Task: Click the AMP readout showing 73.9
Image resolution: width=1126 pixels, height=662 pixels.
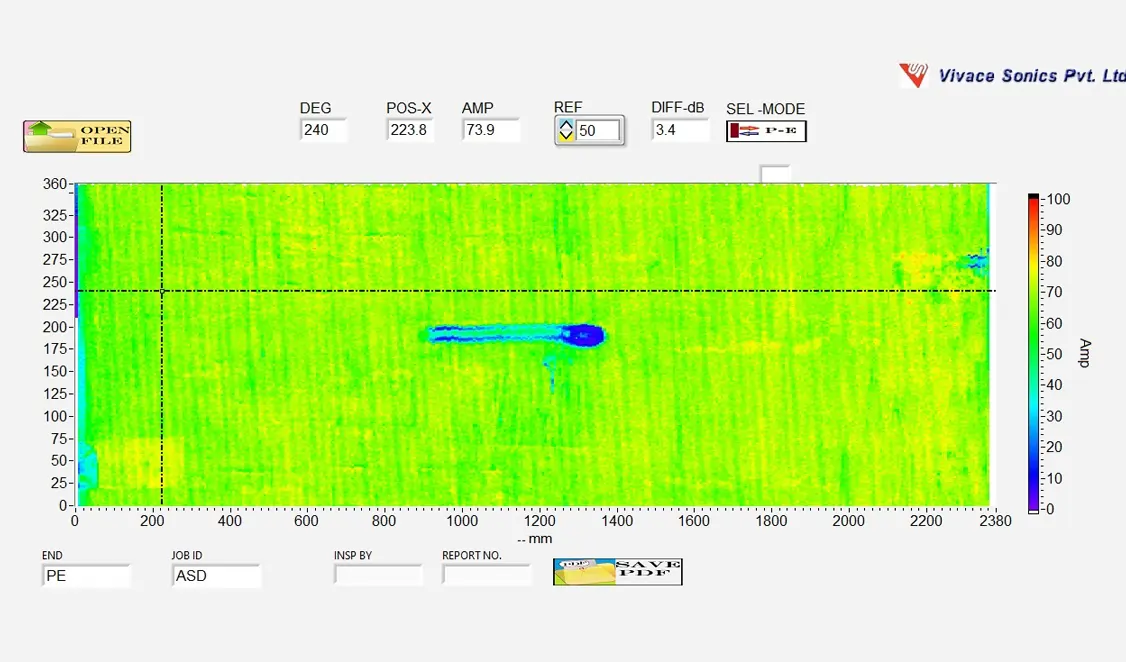Action: 490,130
